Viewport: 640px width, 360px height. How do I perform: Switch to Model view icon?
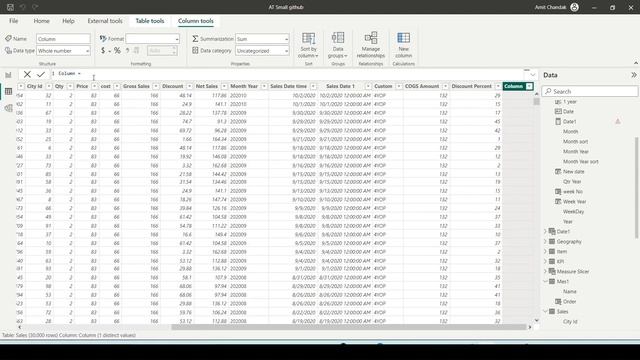[8, 108]
